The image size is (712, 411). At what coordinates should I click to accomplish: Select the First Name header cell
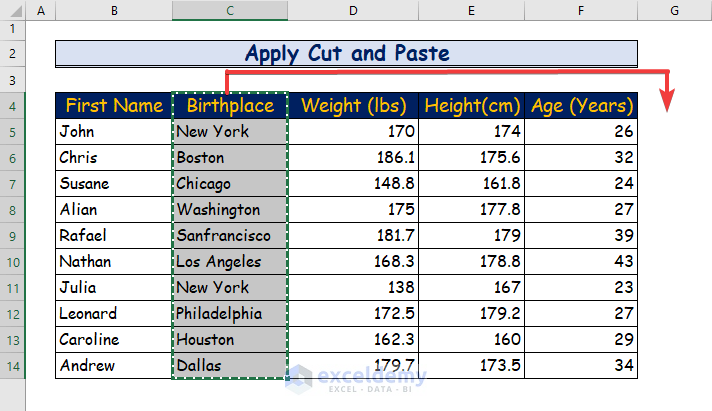[x=114, y=106]
